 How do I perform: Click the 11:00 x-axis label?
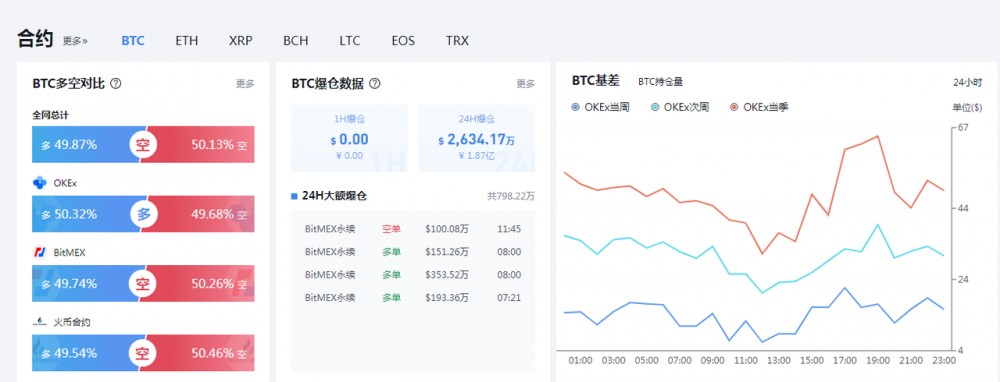click(746, 360)
